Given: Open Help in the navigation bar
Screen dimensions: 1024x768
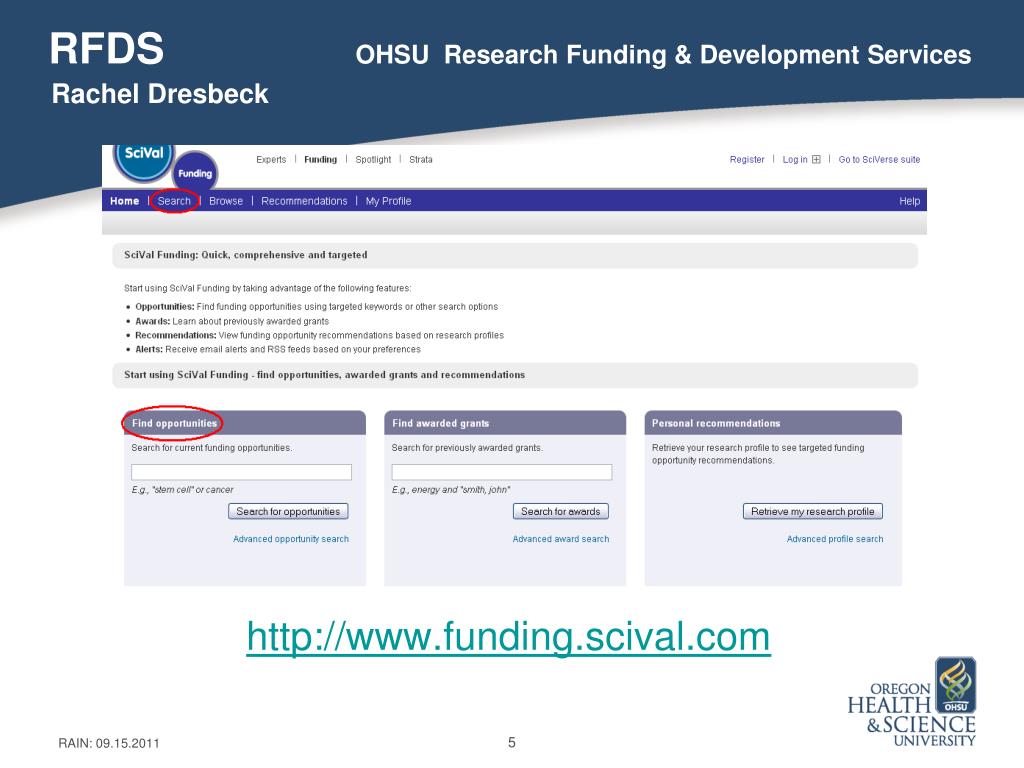Looking at the screenshot, I should (x=909, y=201).
